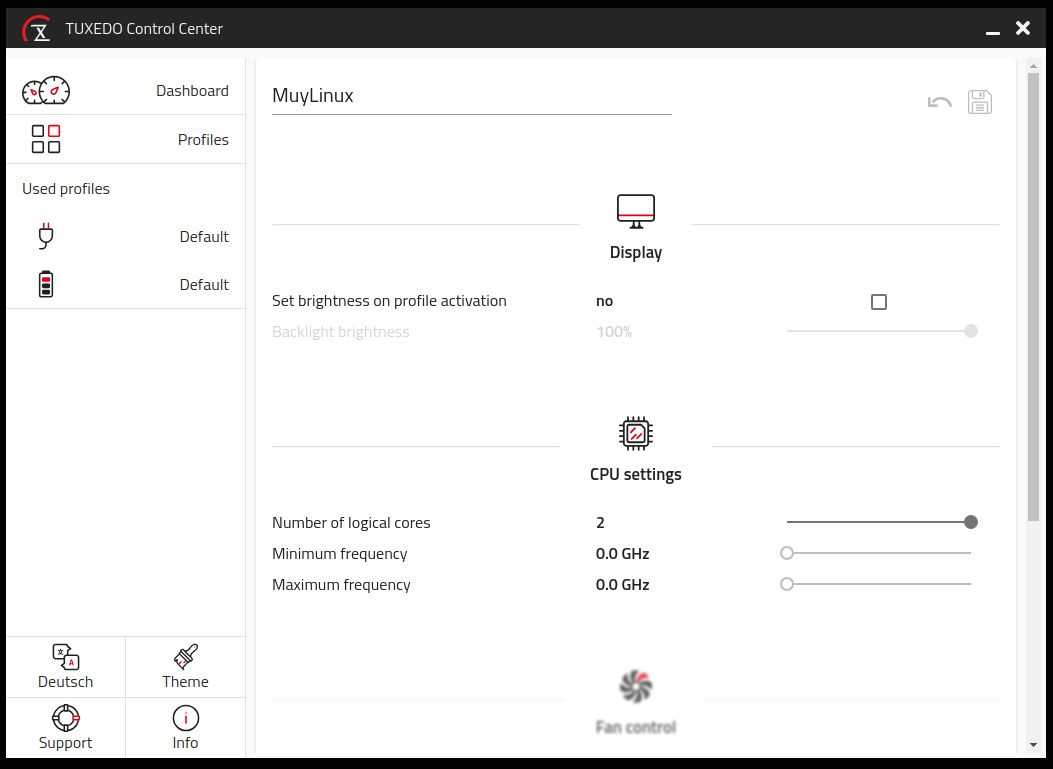Click the undo changes arrow icon
1053x769 pixels.
tap(939, 102)
